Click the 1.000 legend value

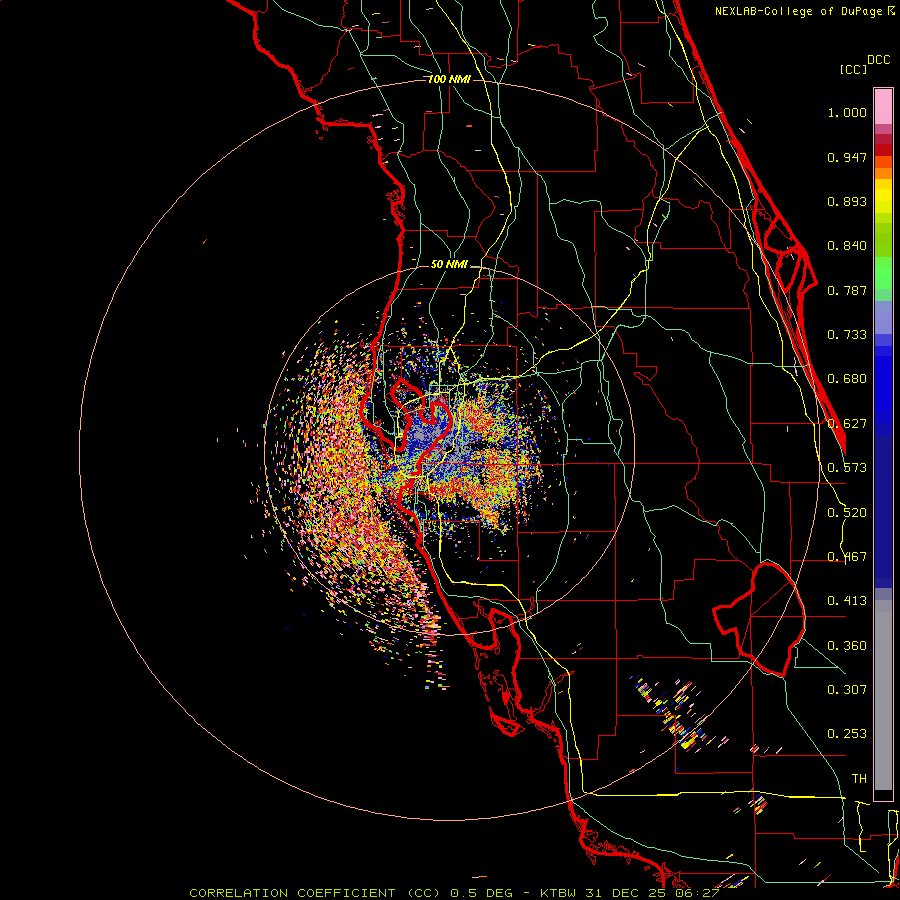point(847,112)
